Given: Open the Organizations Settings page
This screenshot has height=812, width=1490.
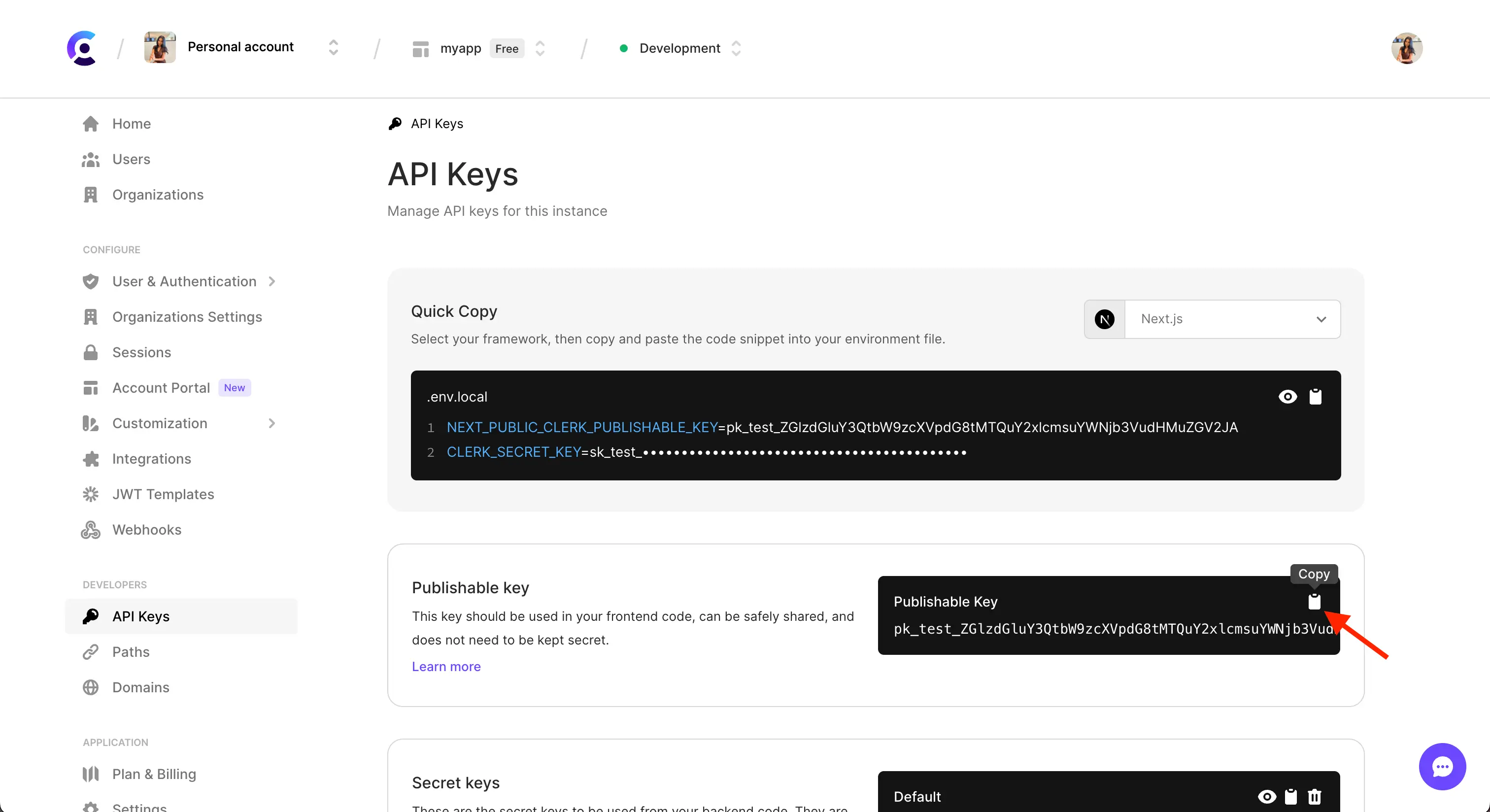Looking at the screenshot, I should pos(187,317).
